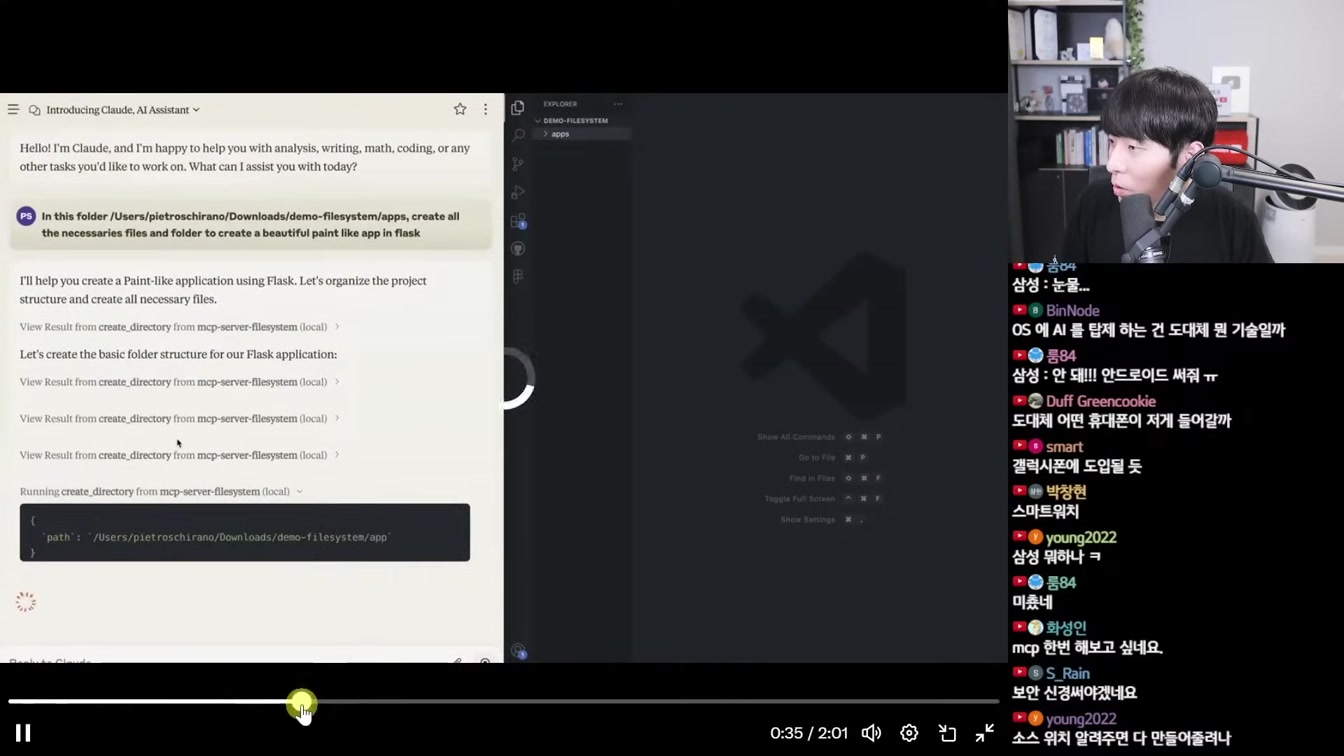Collapse the Running create_directory details
Screen dimensions: 1344x756
click(161, 492)
